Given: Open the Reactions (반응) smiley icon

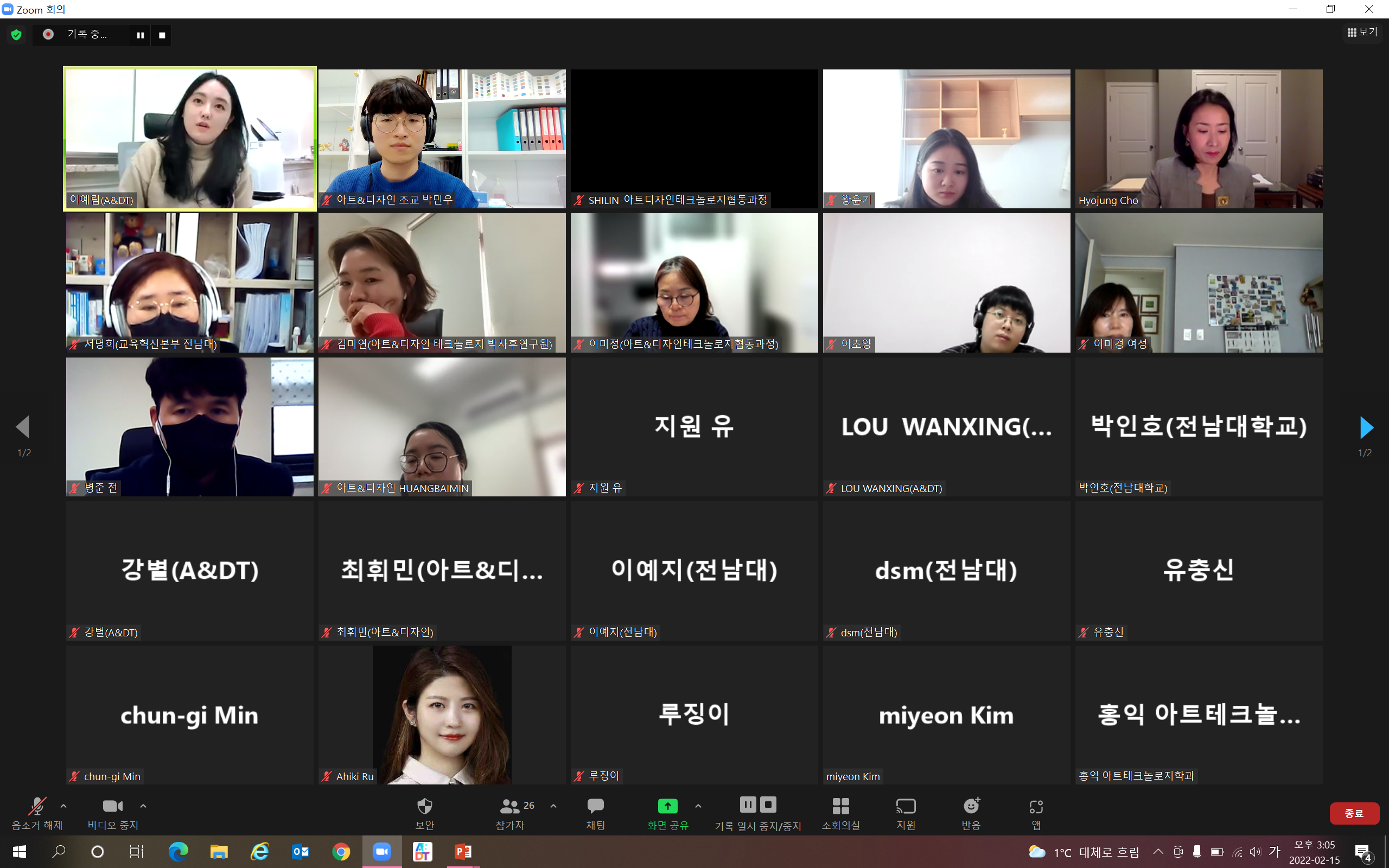Looking at the screenshot, I should pyautogui.click(x=971, y=807).
